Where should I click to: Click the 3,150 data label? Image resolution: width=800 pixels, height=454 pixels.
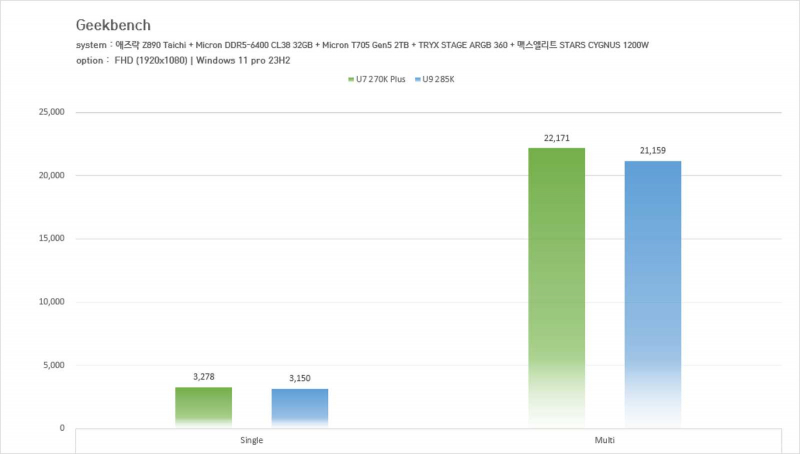299,379
